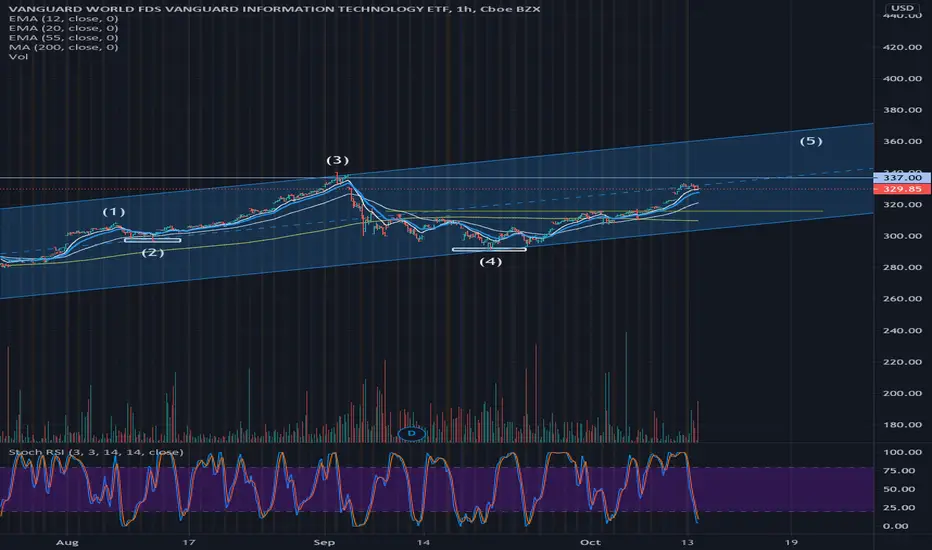Click the 360.00 price axis label
932x550 pixels.
pyautogui.click(x=902, y=142)
